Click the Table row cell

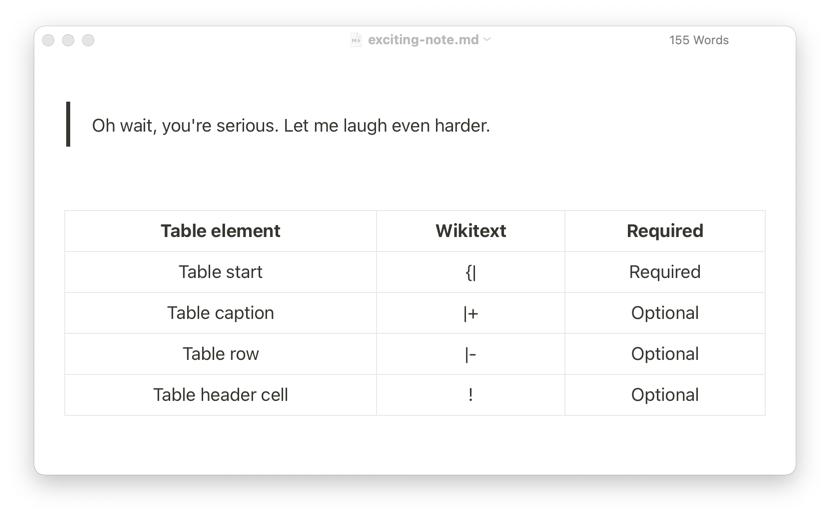pyautogui.click(x=220, y=354)
